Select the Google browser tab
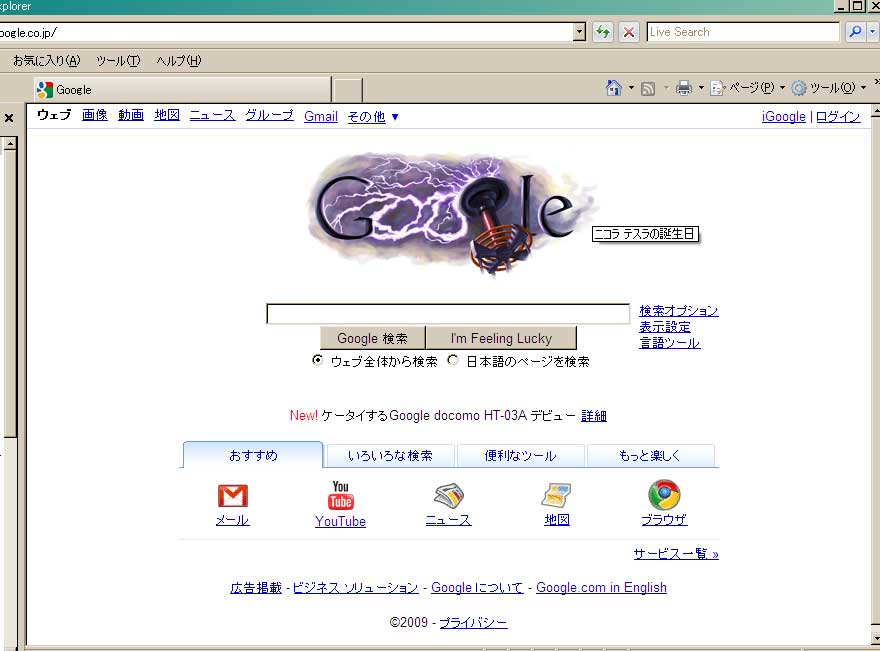This screenshot has height=651, width=880. pyautogui.click(x=181, y=90)
